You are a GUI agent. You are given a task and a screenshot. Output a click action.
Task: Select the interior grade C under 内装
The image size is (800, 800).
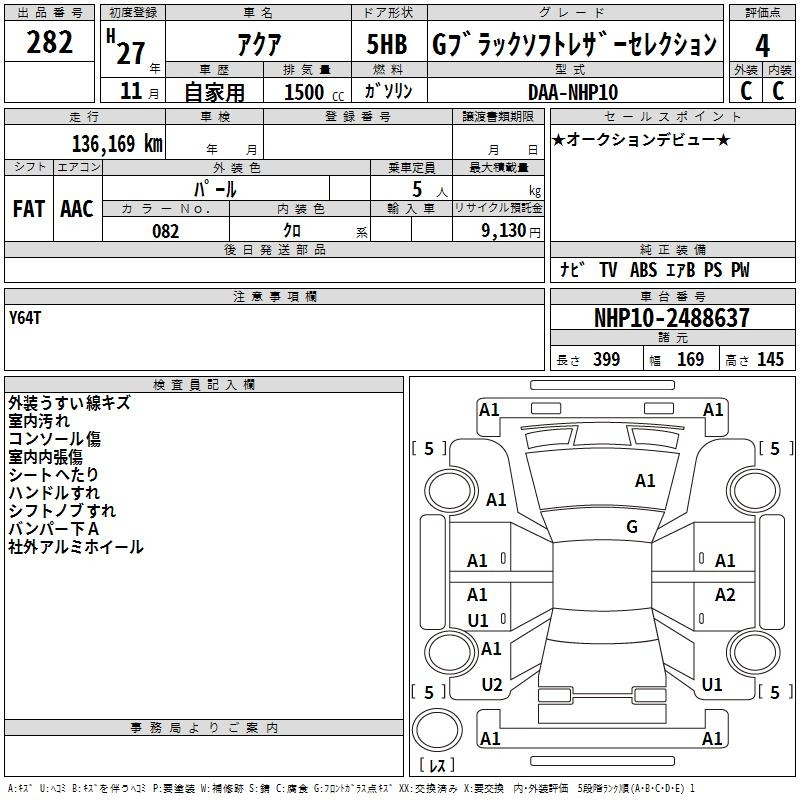(778, 90)
